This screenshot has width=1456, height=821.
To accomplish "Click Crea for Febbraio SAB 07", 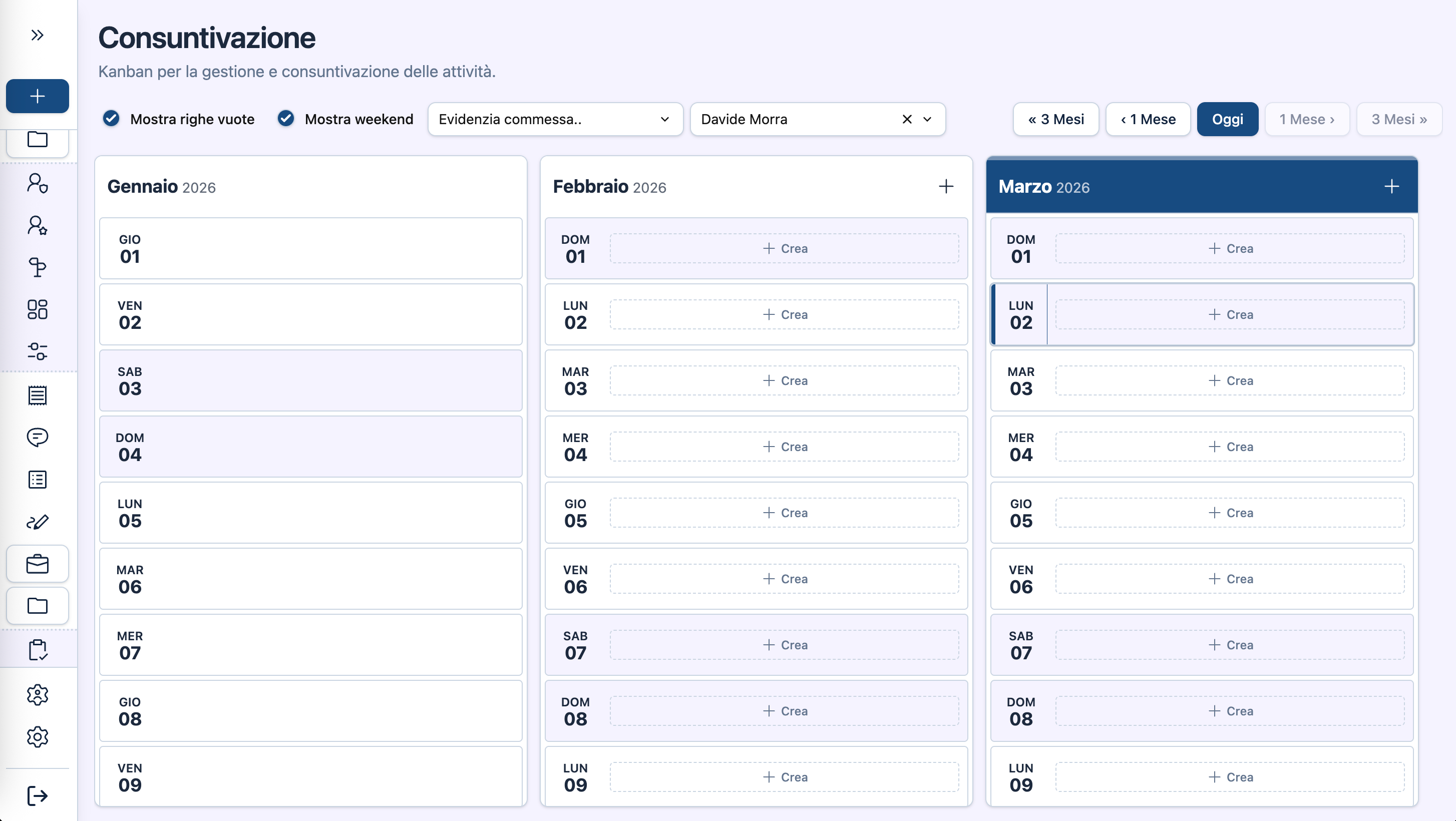I will (785, 645).
